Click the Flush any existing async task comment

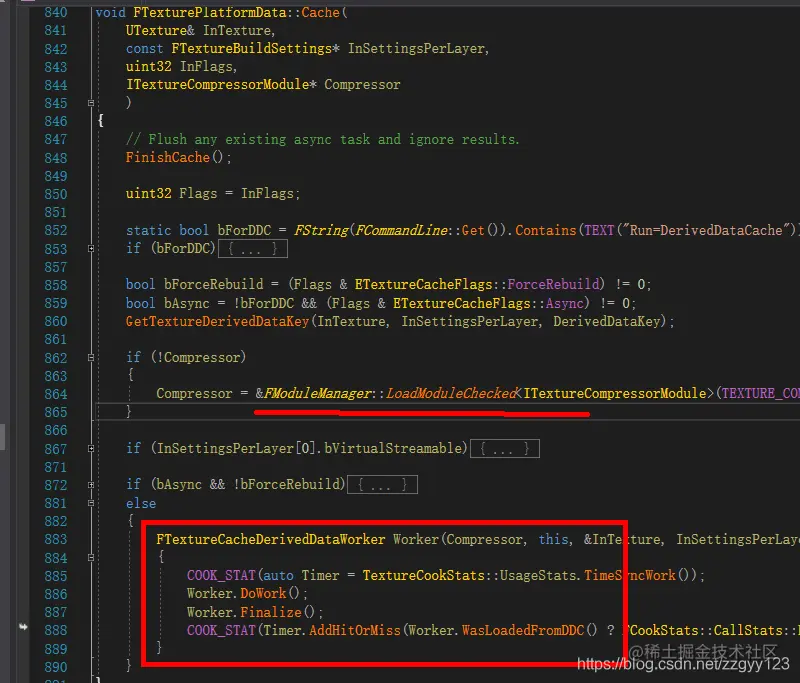coord(322,139)
